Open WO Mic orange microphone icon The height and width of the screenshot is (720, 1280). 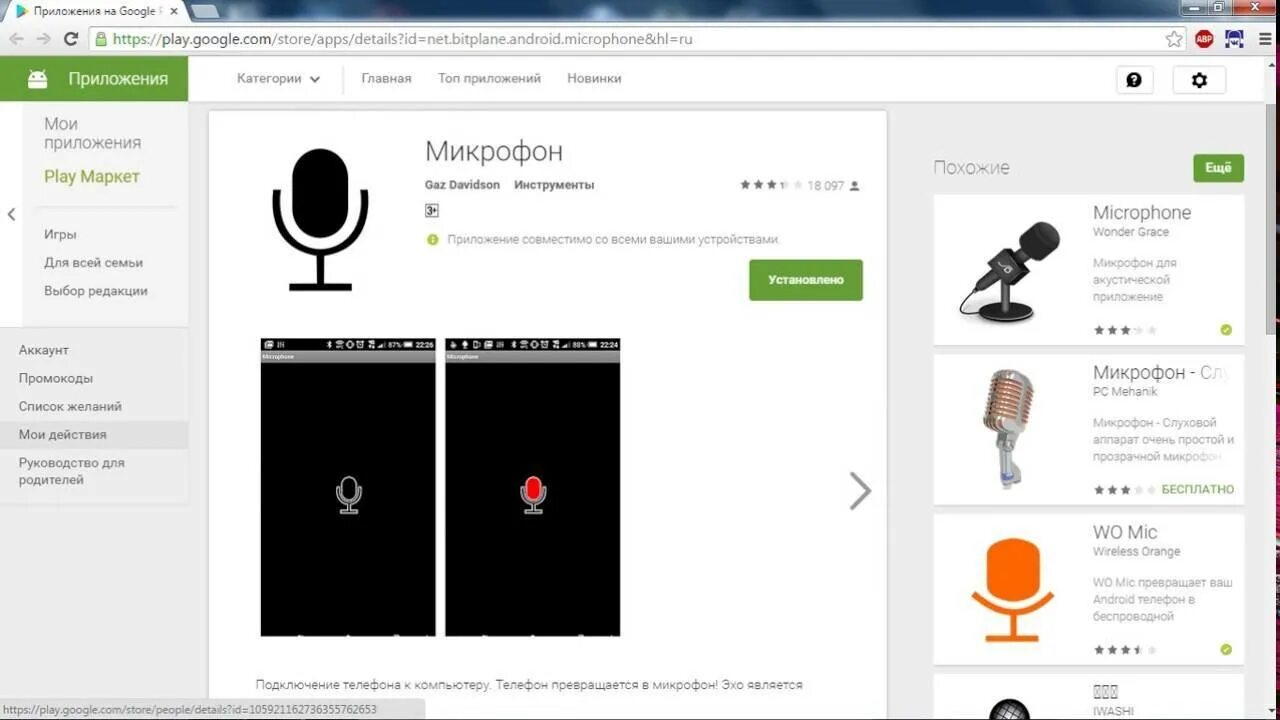(x=1012, y=590)
